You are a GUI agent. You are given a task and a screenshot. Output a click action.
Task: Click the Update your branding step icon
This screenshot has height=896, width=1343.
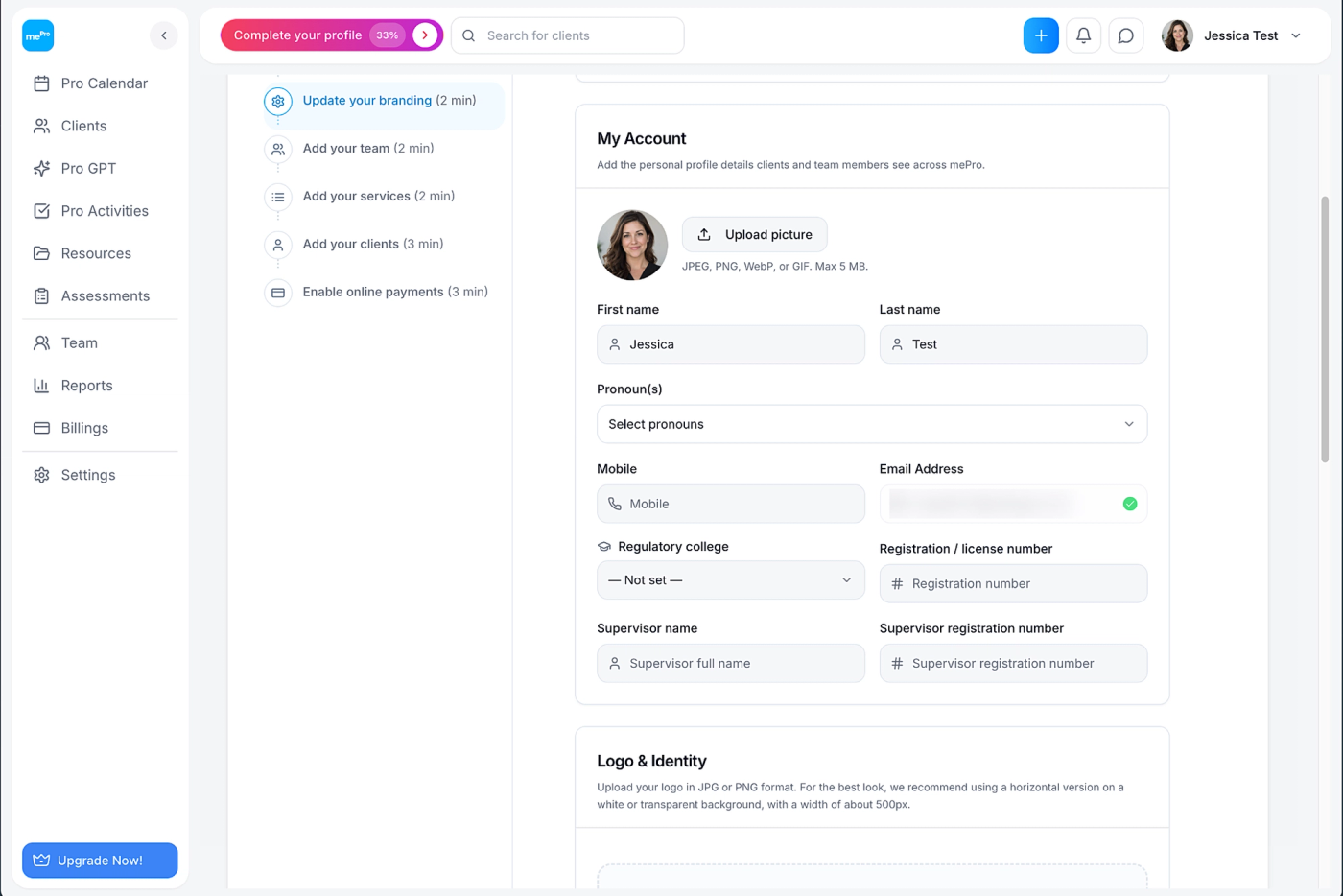(x=278, y=101)
